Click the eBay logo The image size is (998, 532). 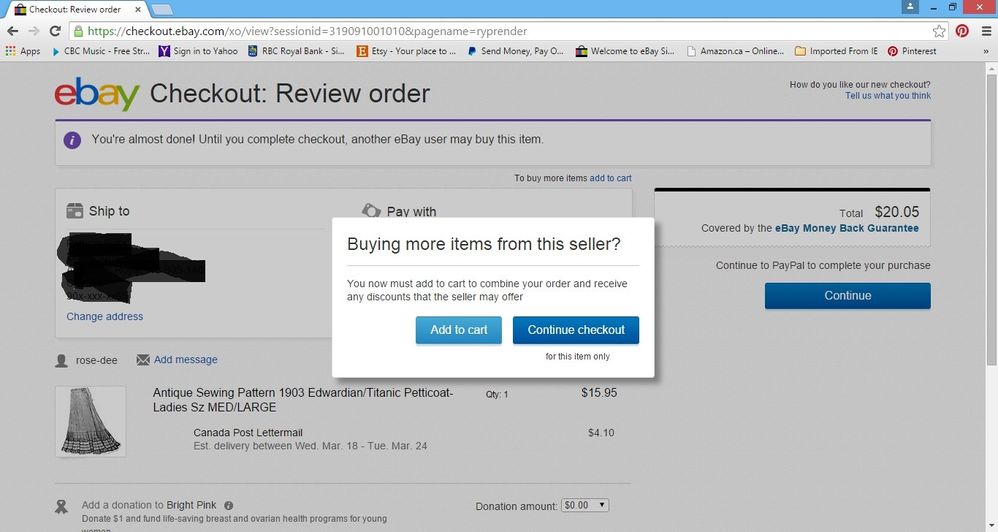click(97, 94)
